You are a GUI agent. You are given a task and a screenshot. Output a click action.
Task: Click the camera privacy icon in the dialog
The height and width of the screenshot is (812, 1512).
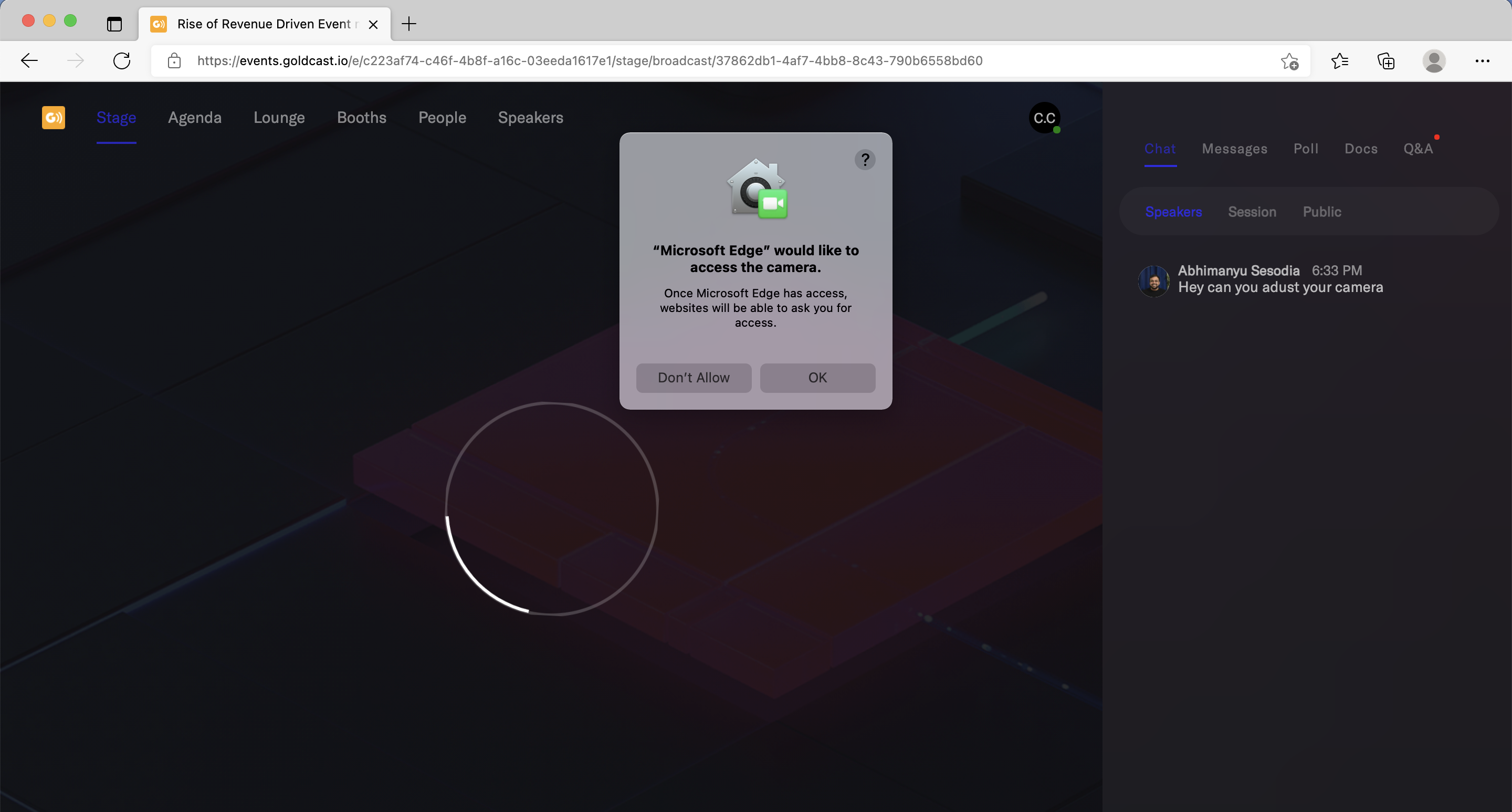(756, 189)
